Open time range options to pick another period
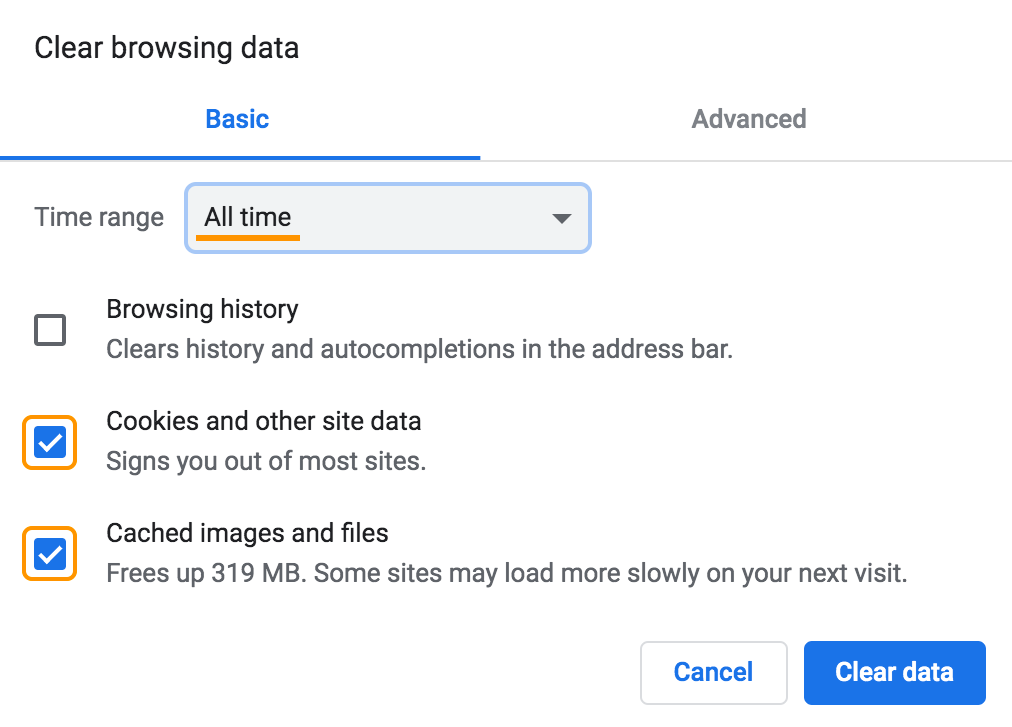 coord(387,218)
